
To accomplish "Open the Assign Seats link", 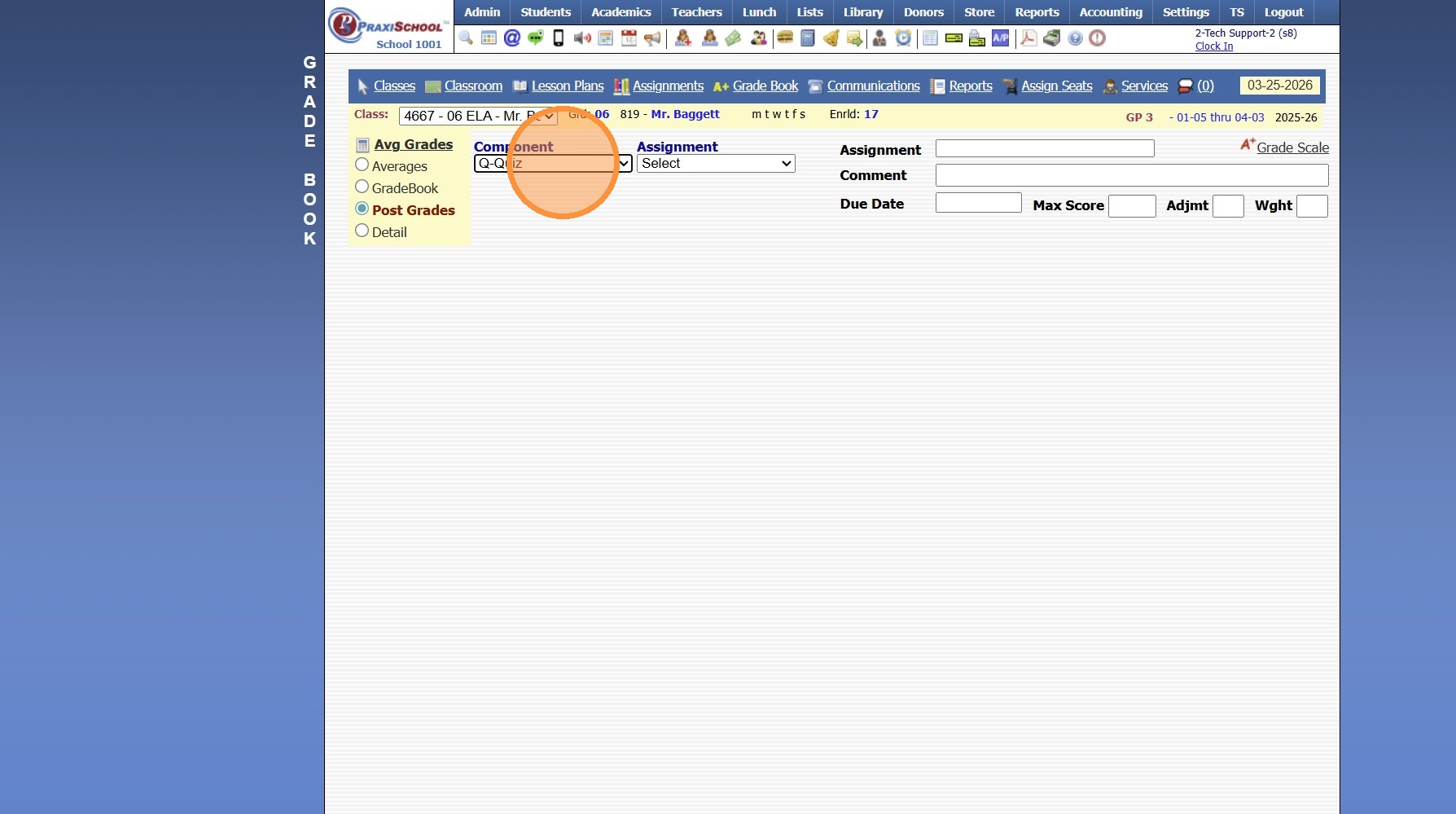I will coord(1057,86).
